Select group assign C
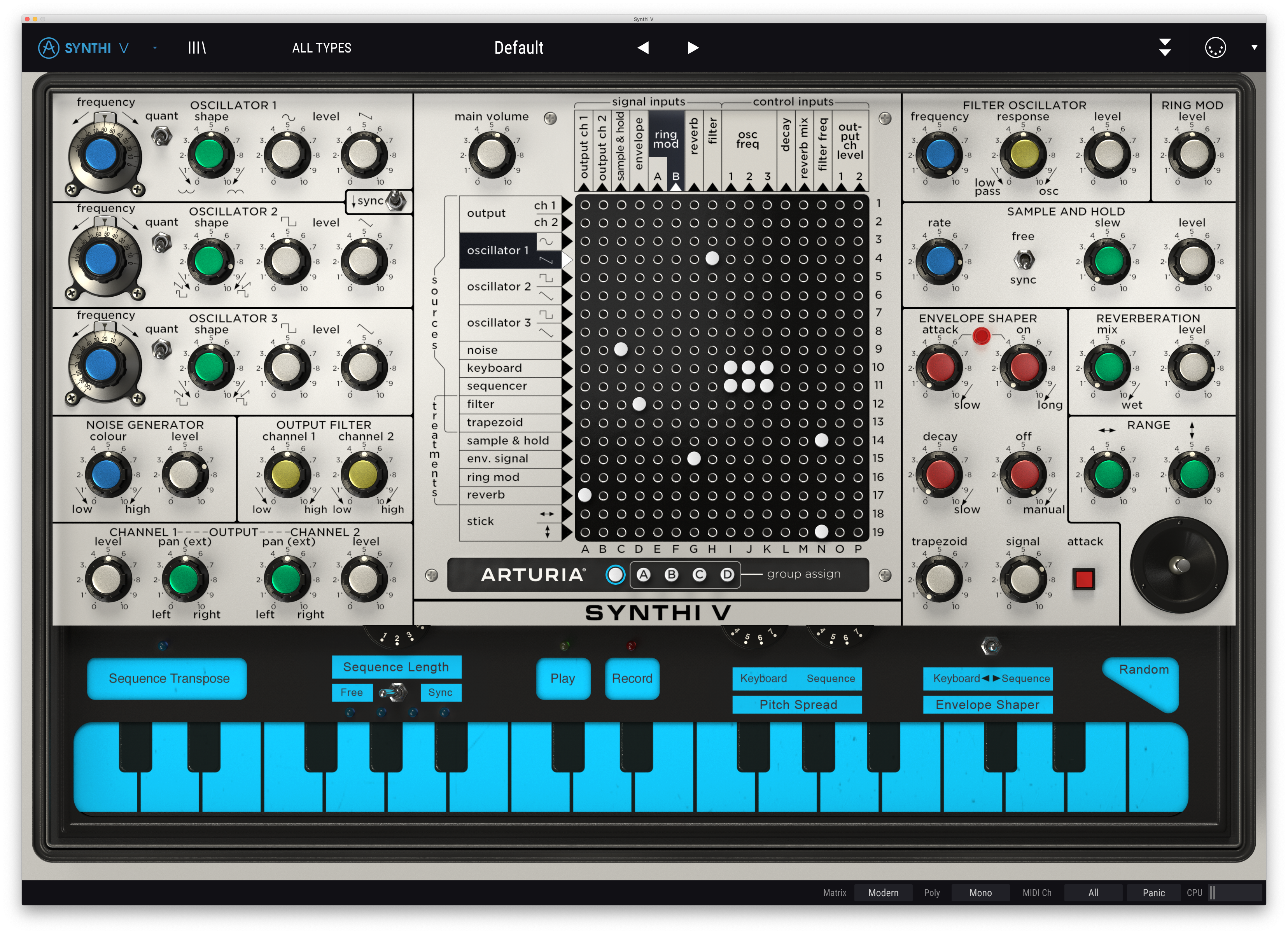Screen dimensions: 1288x934 [699, 575]
